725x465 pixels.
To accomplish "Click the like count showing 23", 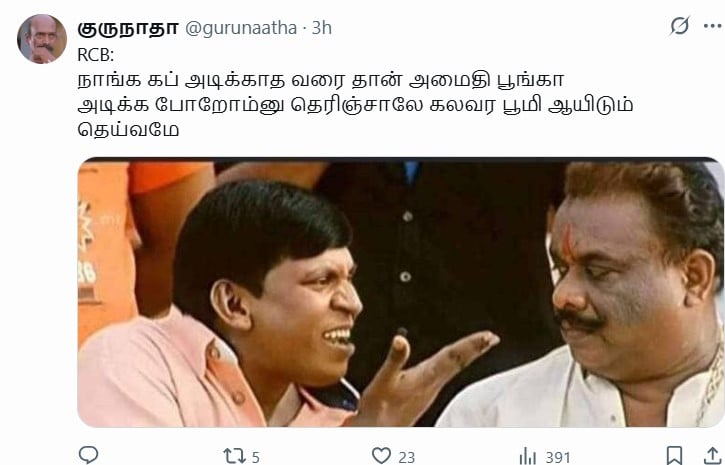I will click(x=406, y=458).
